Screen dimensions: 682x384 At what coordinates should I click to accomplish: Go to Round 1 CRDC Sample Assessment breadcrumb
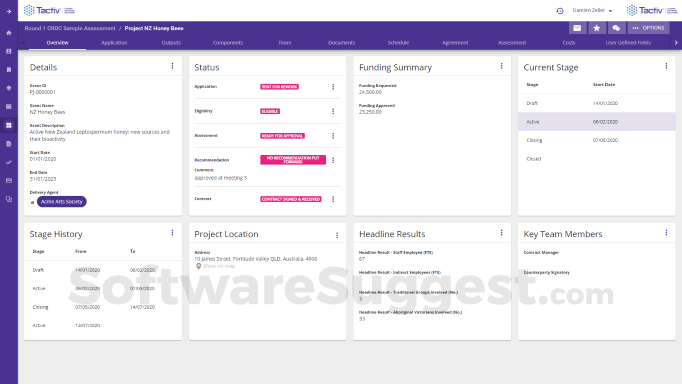tap(70, 28)
